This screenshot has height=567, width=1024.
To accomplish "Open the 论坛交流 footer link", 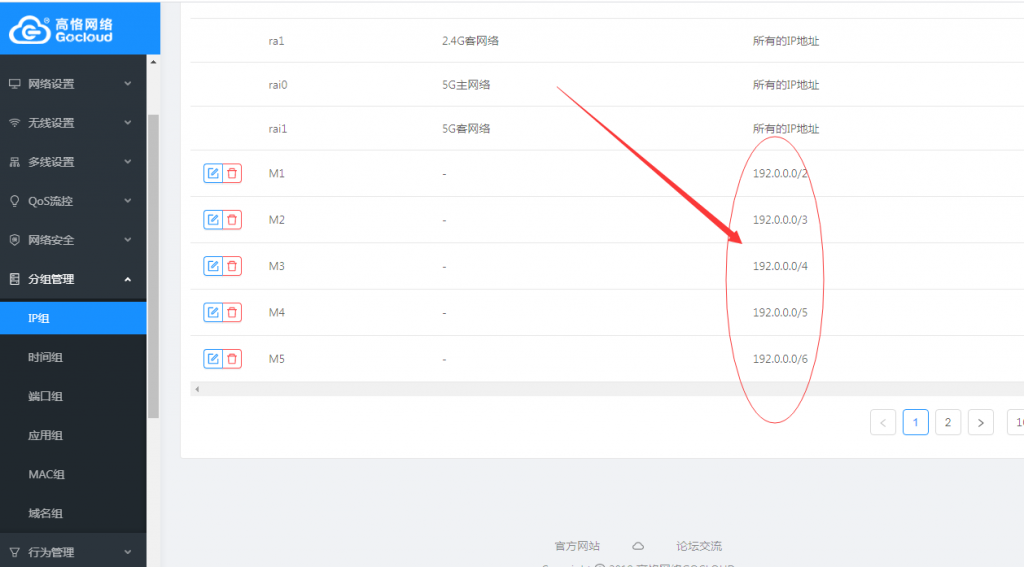I will point(699,546).
